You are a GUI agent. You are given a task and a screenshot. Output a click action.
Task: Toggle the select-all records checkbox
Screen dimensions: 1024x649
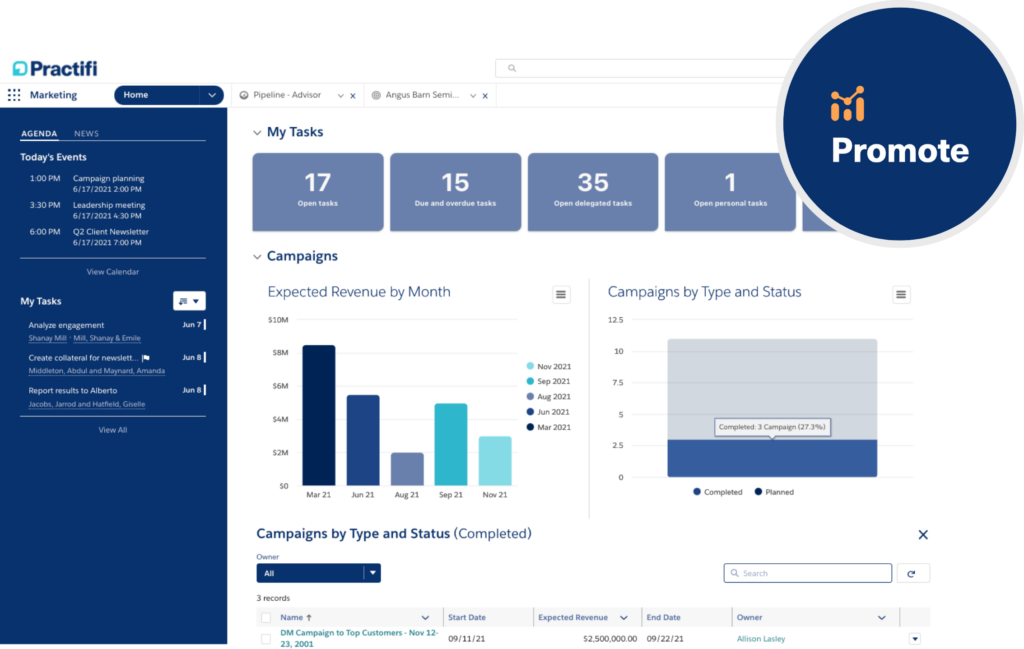coord(266,618)
